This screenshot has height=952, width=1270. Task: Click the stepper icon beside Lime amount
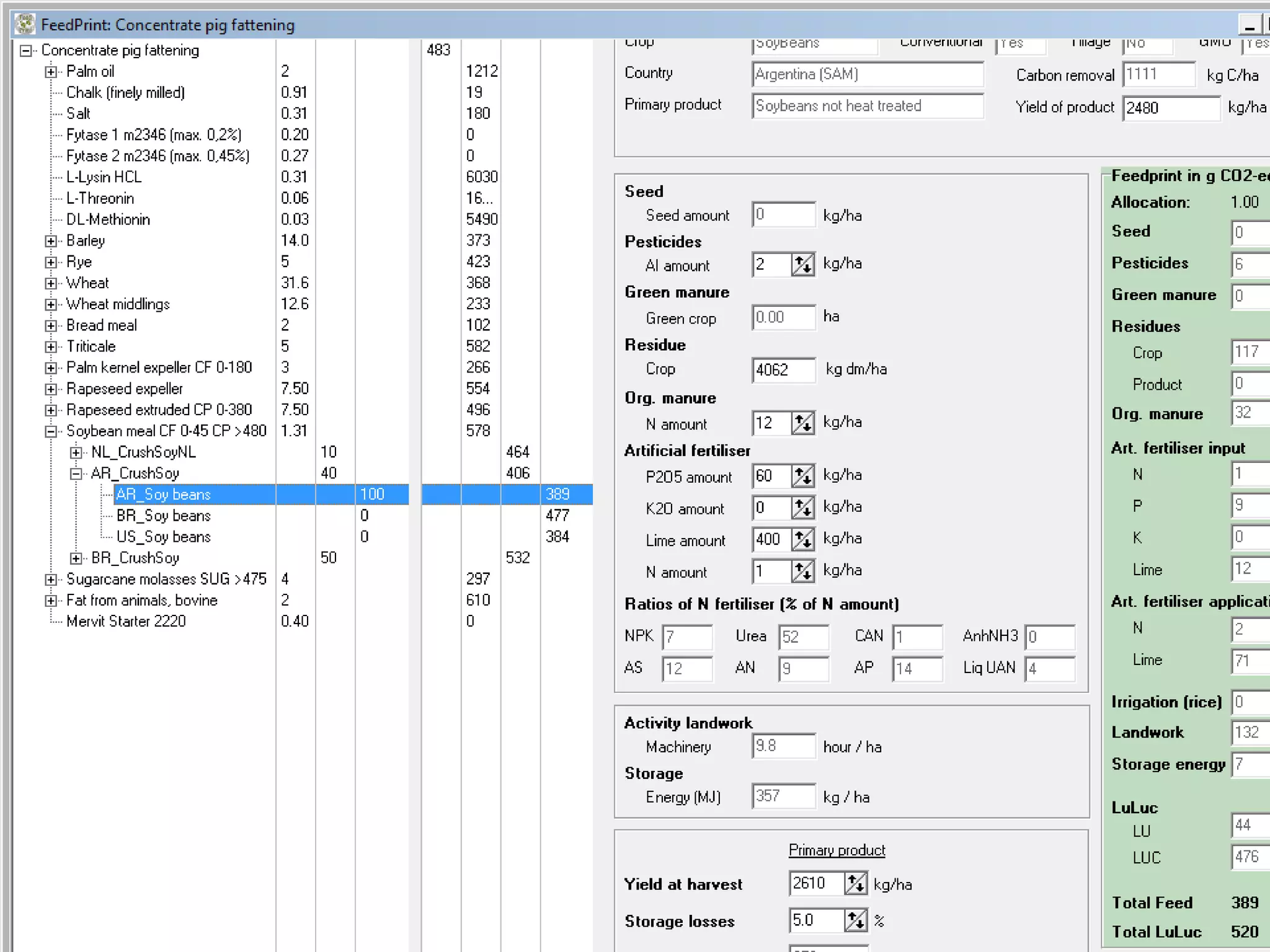tap(803, 540)
